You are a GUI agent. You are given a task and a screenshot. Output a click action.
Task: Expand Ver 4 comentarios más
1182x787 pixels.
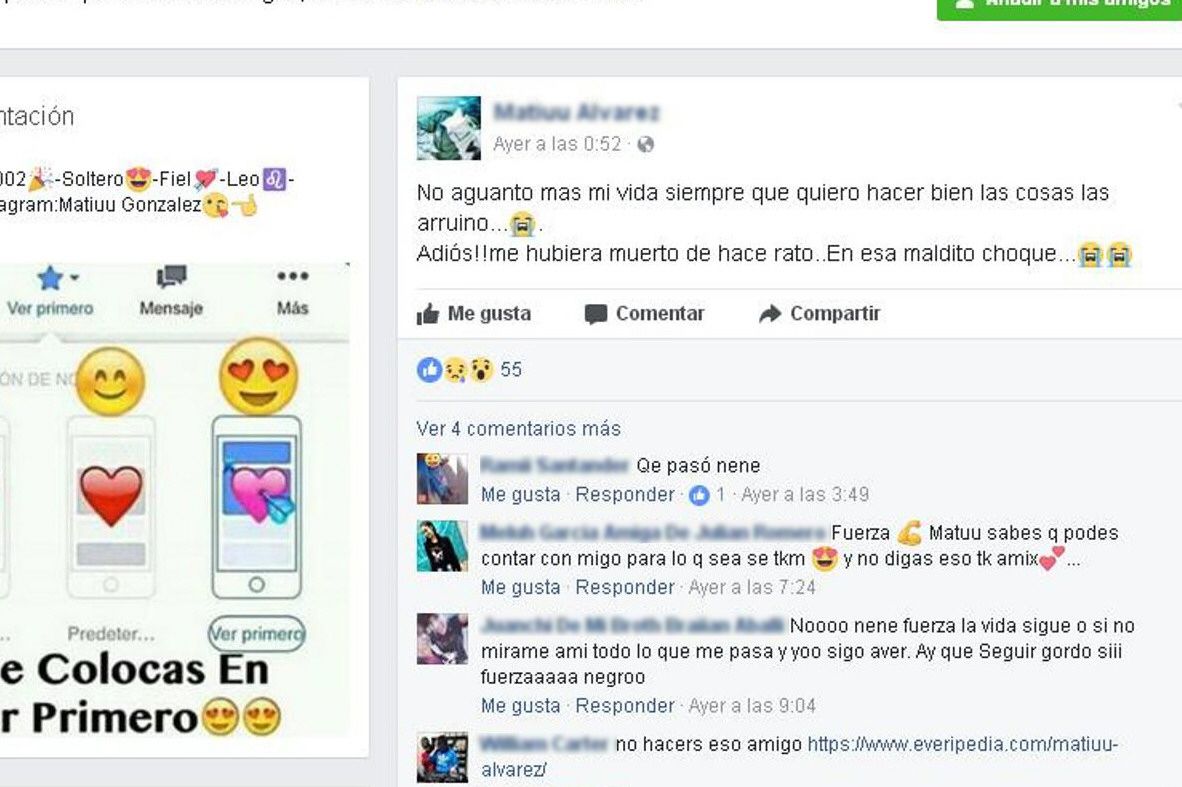[x=519, y=429]
